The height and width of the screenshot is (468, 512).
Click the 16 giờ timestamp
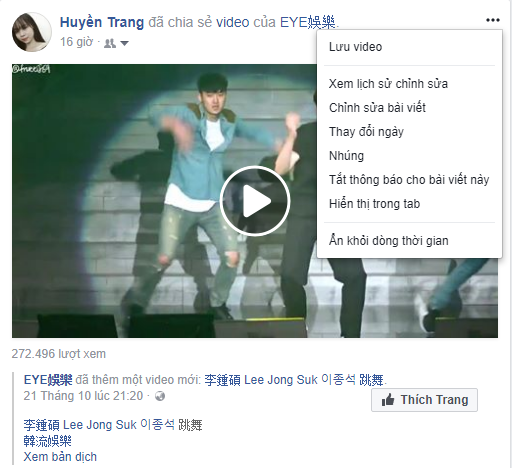(x=76, y=42)
